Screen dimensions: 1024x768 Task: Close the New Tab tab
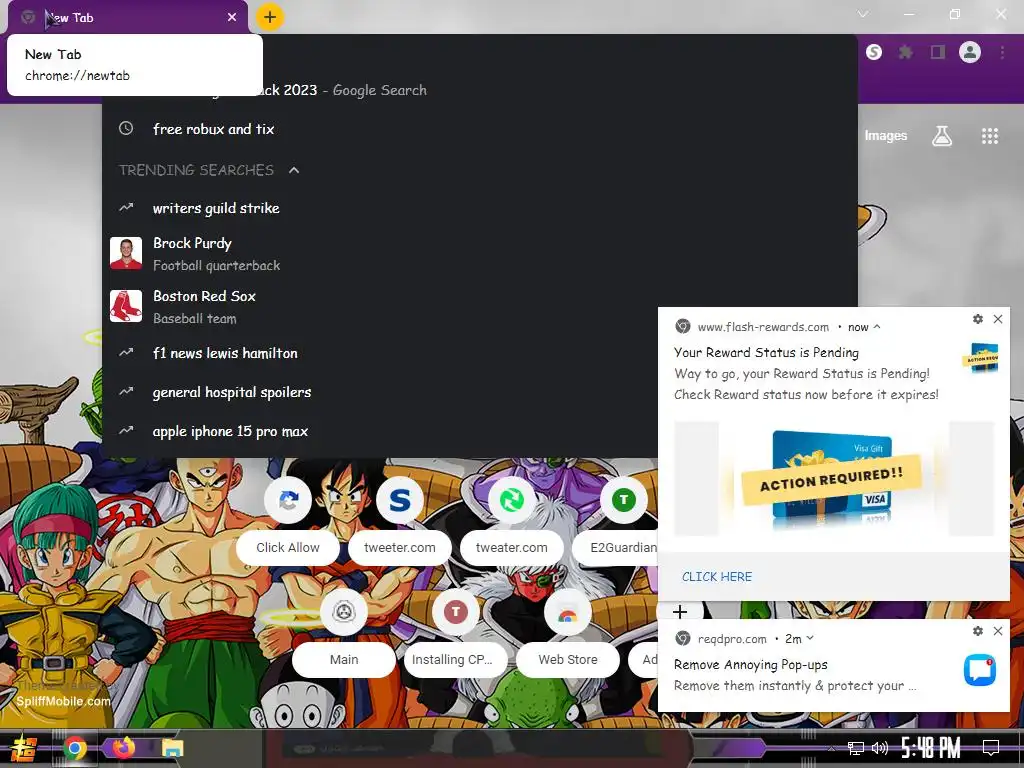click(232, 18)
